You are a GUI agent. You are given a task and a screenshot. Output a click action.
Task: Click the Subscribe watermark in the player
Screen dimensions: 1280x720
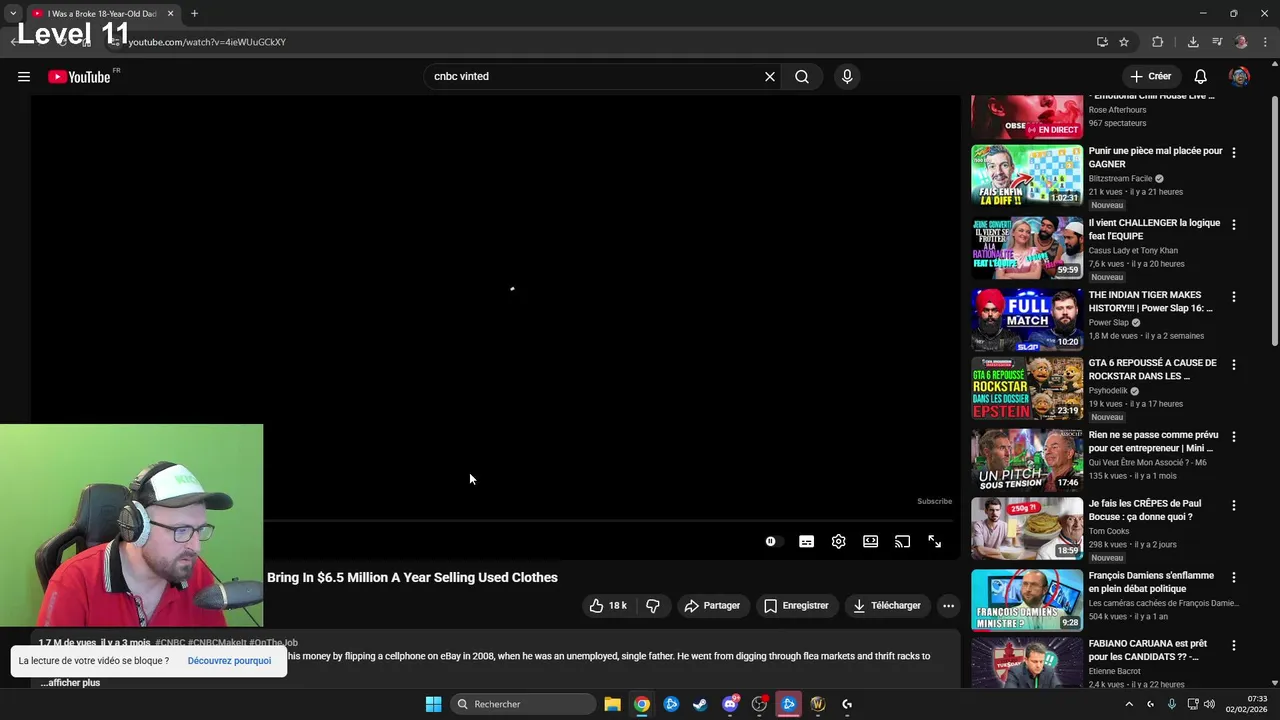tap(935, 501)
